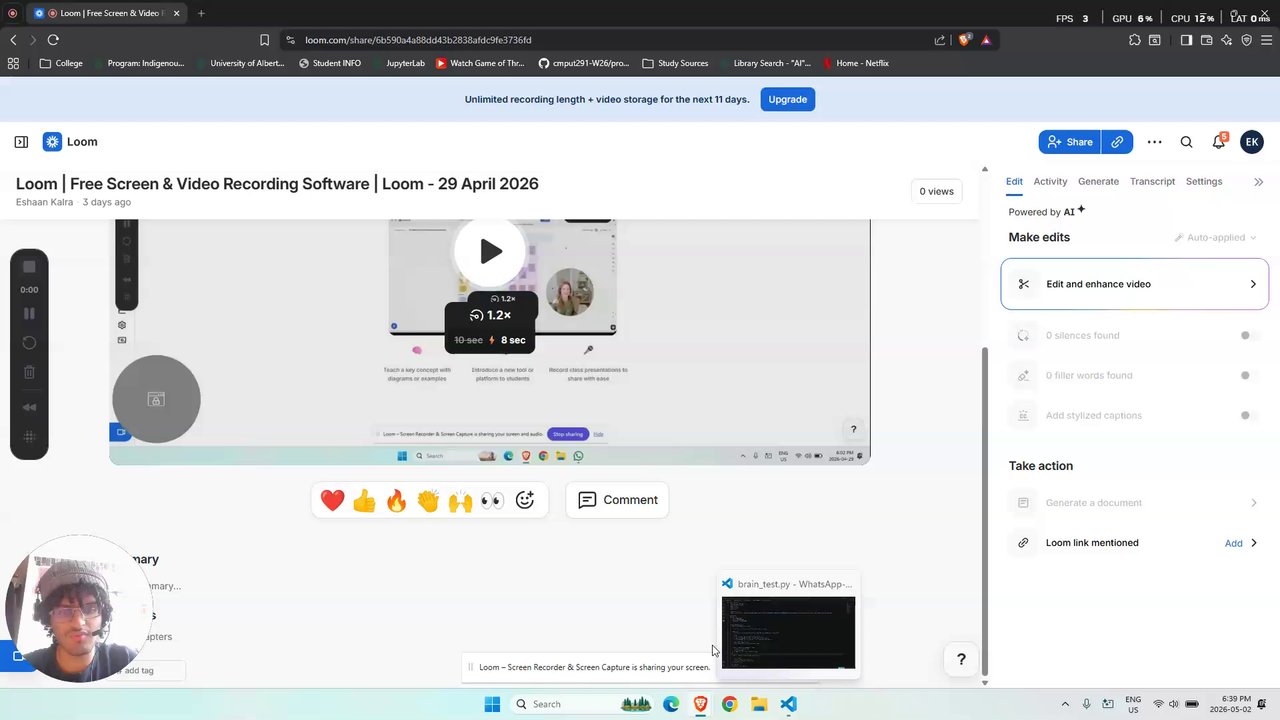The height and width of the screenshot is (720, 1280).
Task: Open File Explorer from taskbar
Action: (x=759, y=704)
